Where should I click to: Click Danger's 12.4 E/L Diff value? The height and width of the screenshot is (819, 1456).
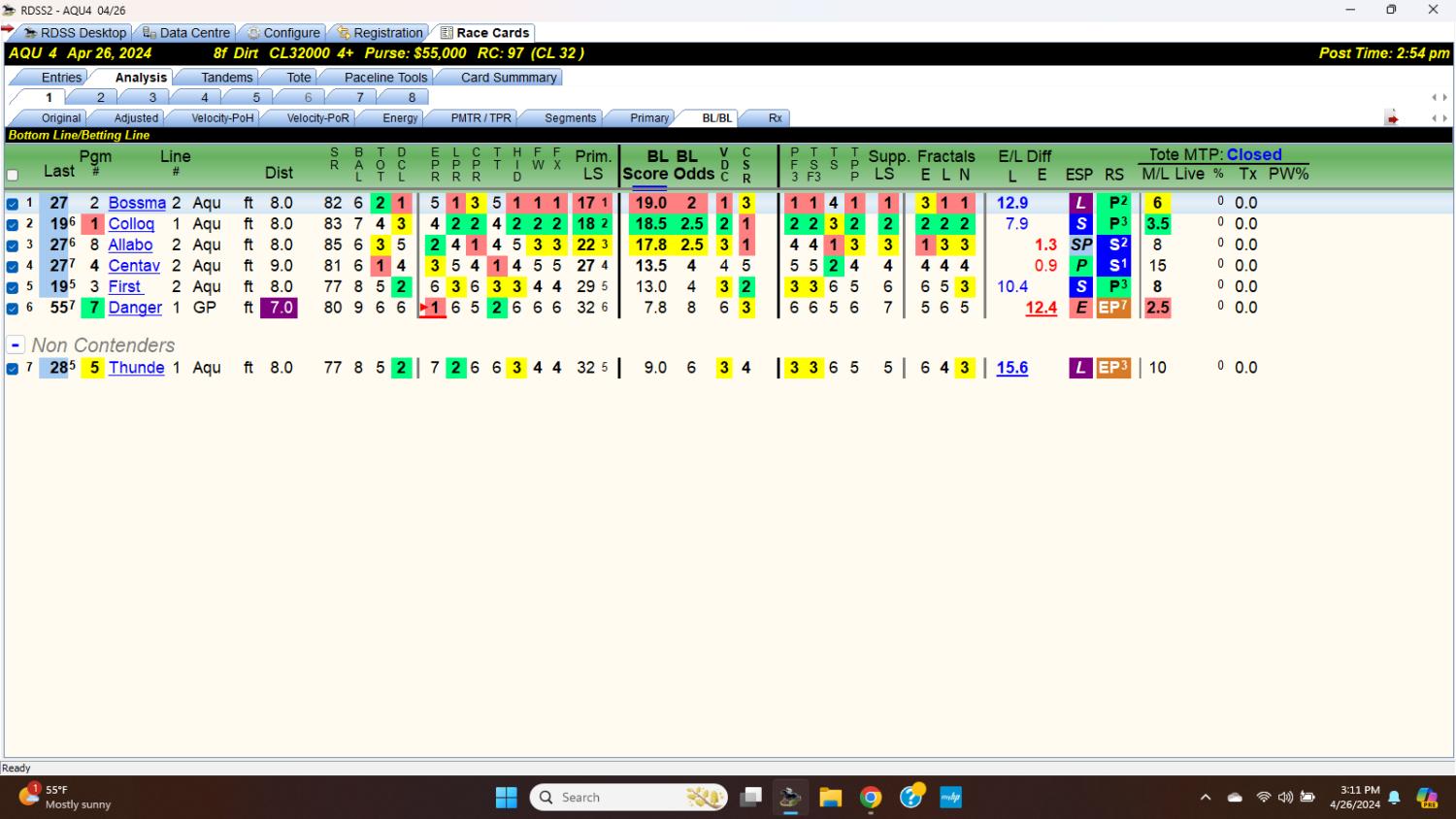click(x=1041, y=308)
